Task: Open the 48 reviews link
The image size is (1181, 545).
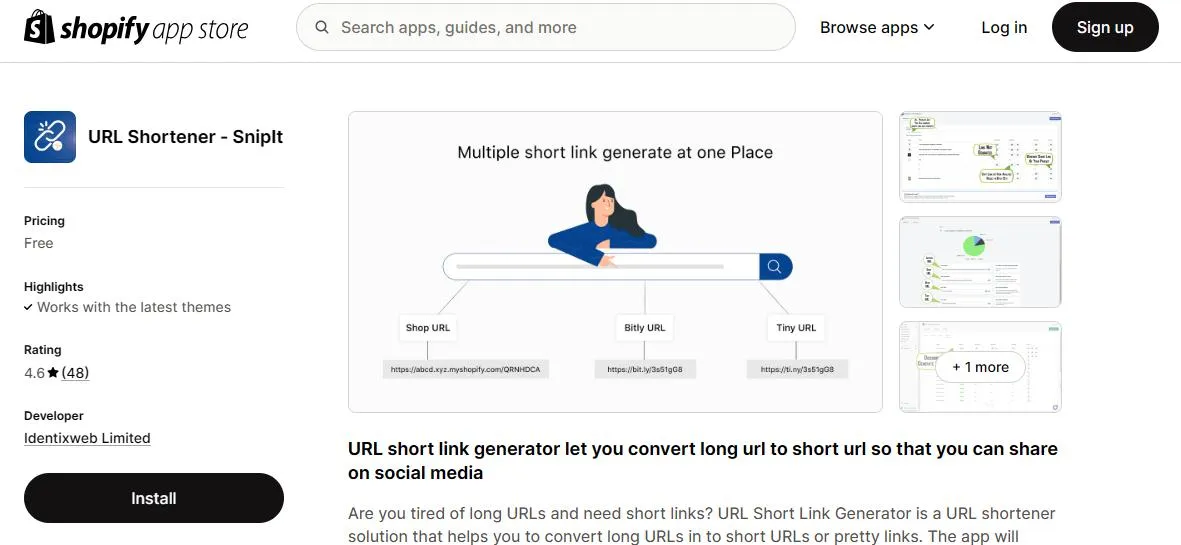Action: [x=75, y=373]
